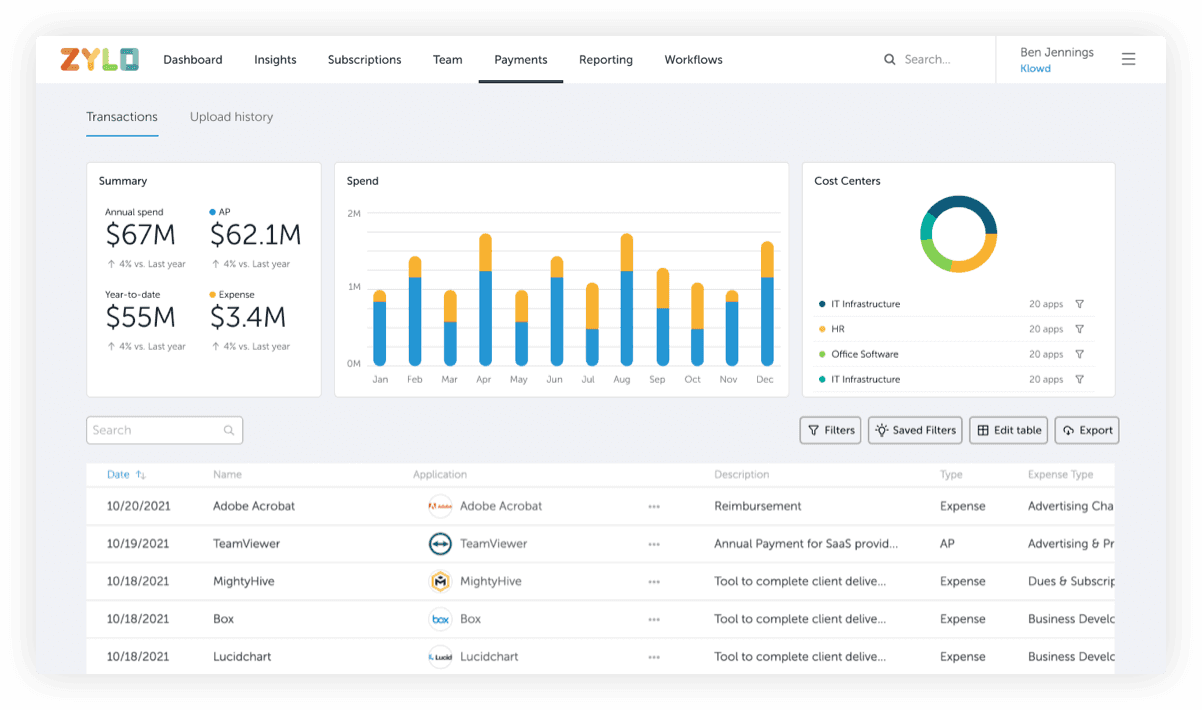Click the Lucidchart application name

489,657
